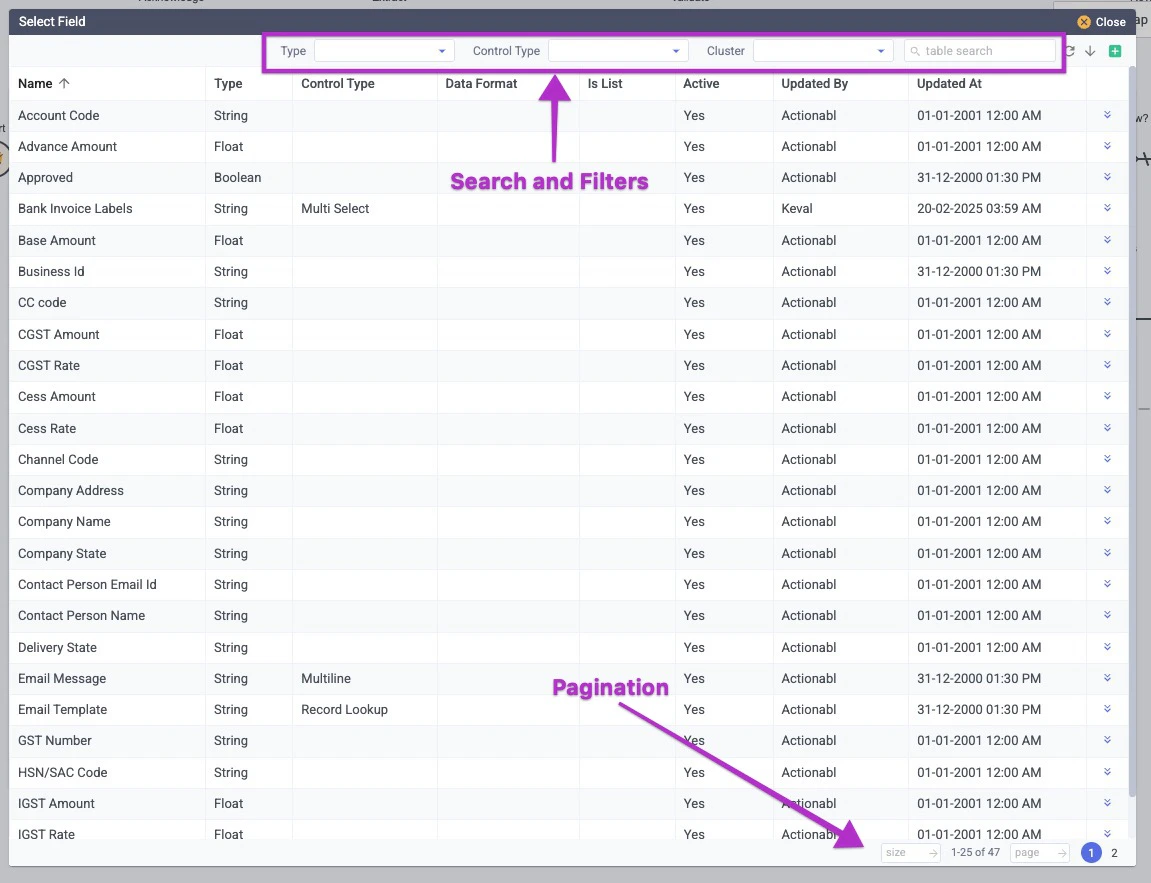Sort by the Active column header
The width and height of the screenshot is (1151, 883).
tap(701, 84)
